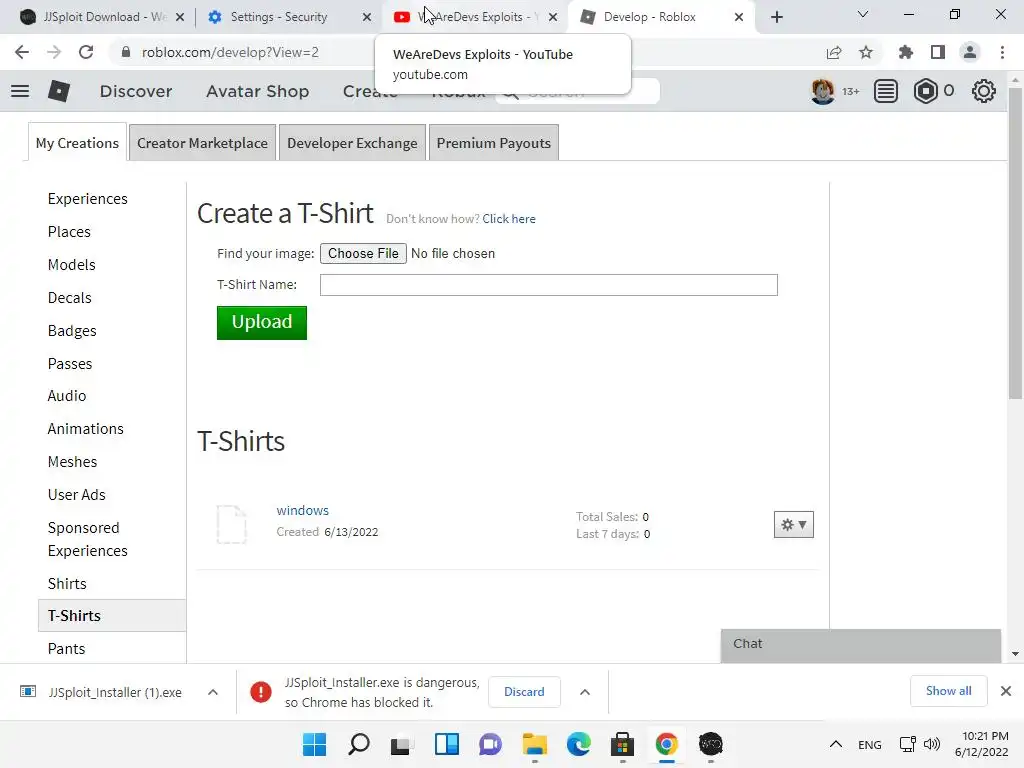Click the windows T-shirt thumbnail
Screen dimensions: 1024x768
(x=231, y=524)
